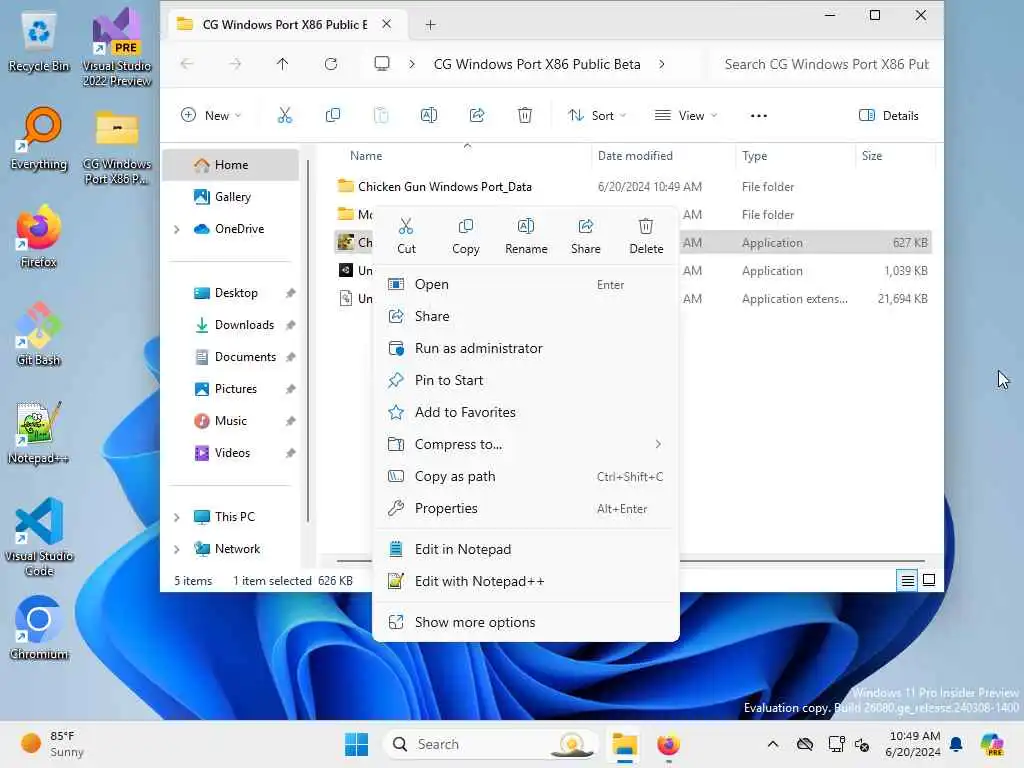Viewport: 1024px width, 768px height.
Task: Click toolbar Copy icon
Action: point(333,116)
